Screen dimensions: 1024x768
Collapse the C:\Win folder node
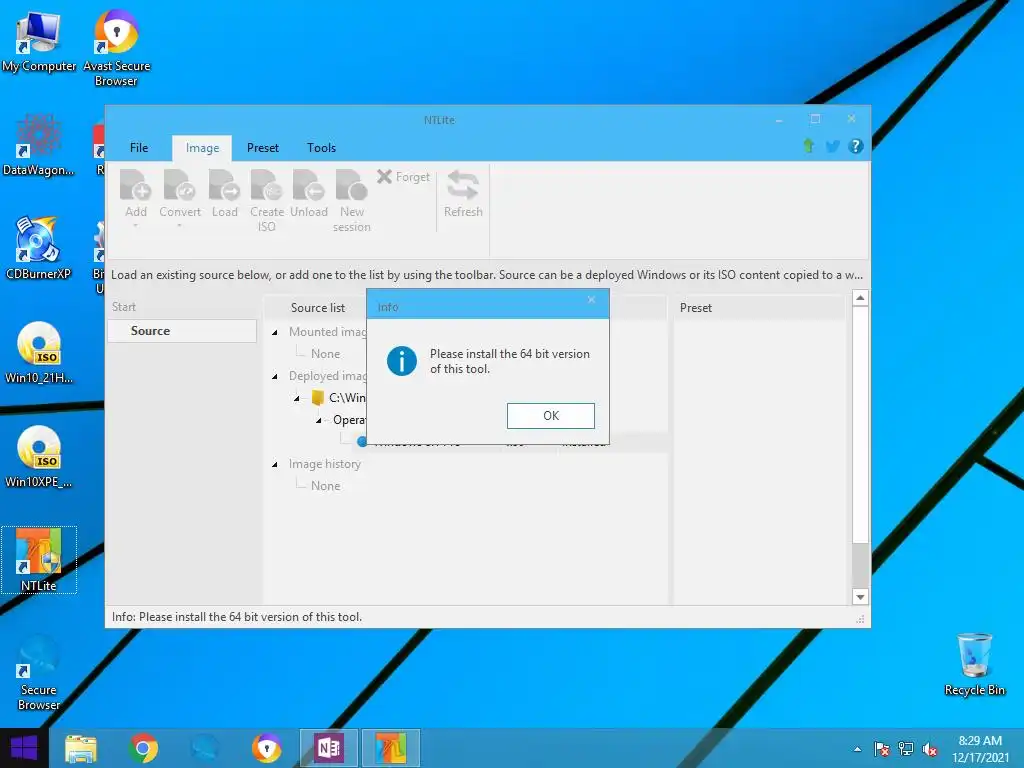(297, 398)
